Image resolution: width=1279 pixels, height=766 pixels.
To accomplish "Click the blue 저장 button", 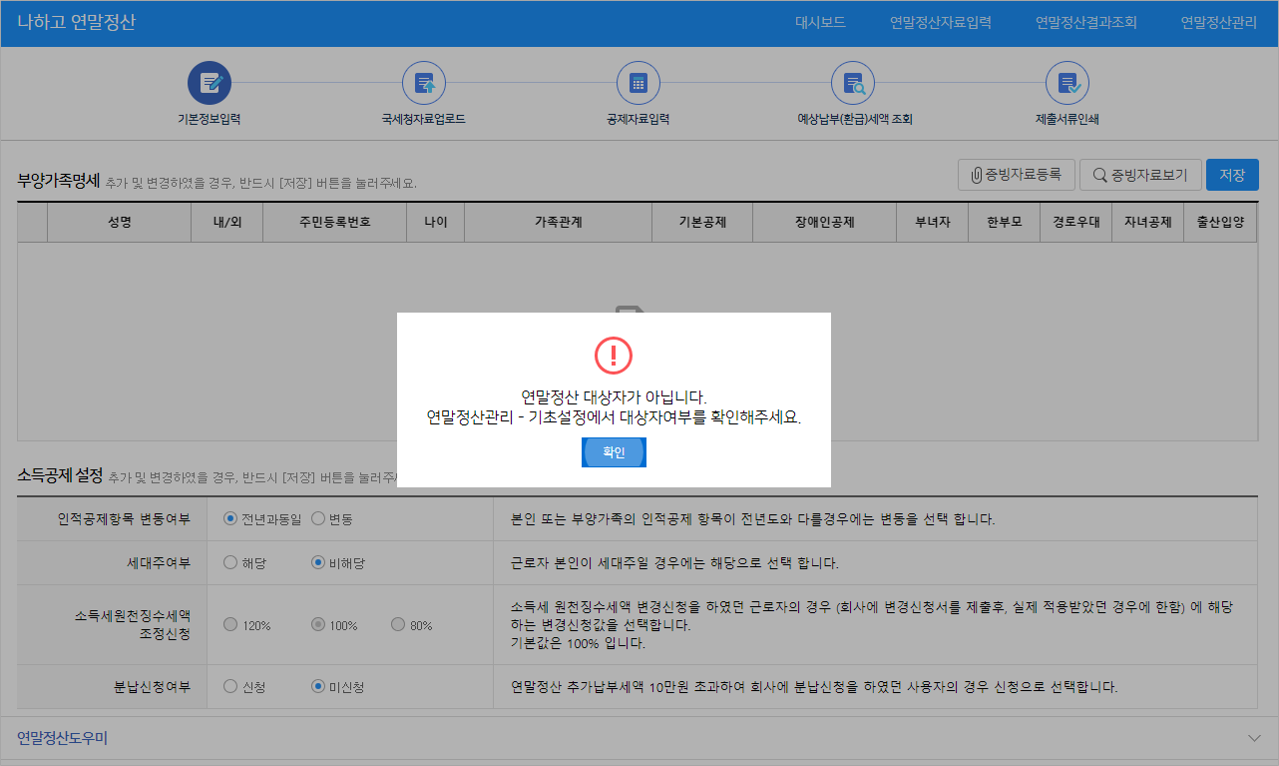I will tap(1232, 175).
